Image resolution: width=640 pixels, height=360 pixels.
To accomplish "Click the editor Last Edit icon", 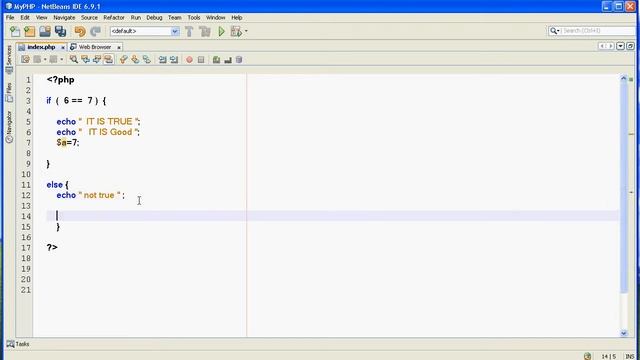I will pyautogui.click(x=25, y=60).
